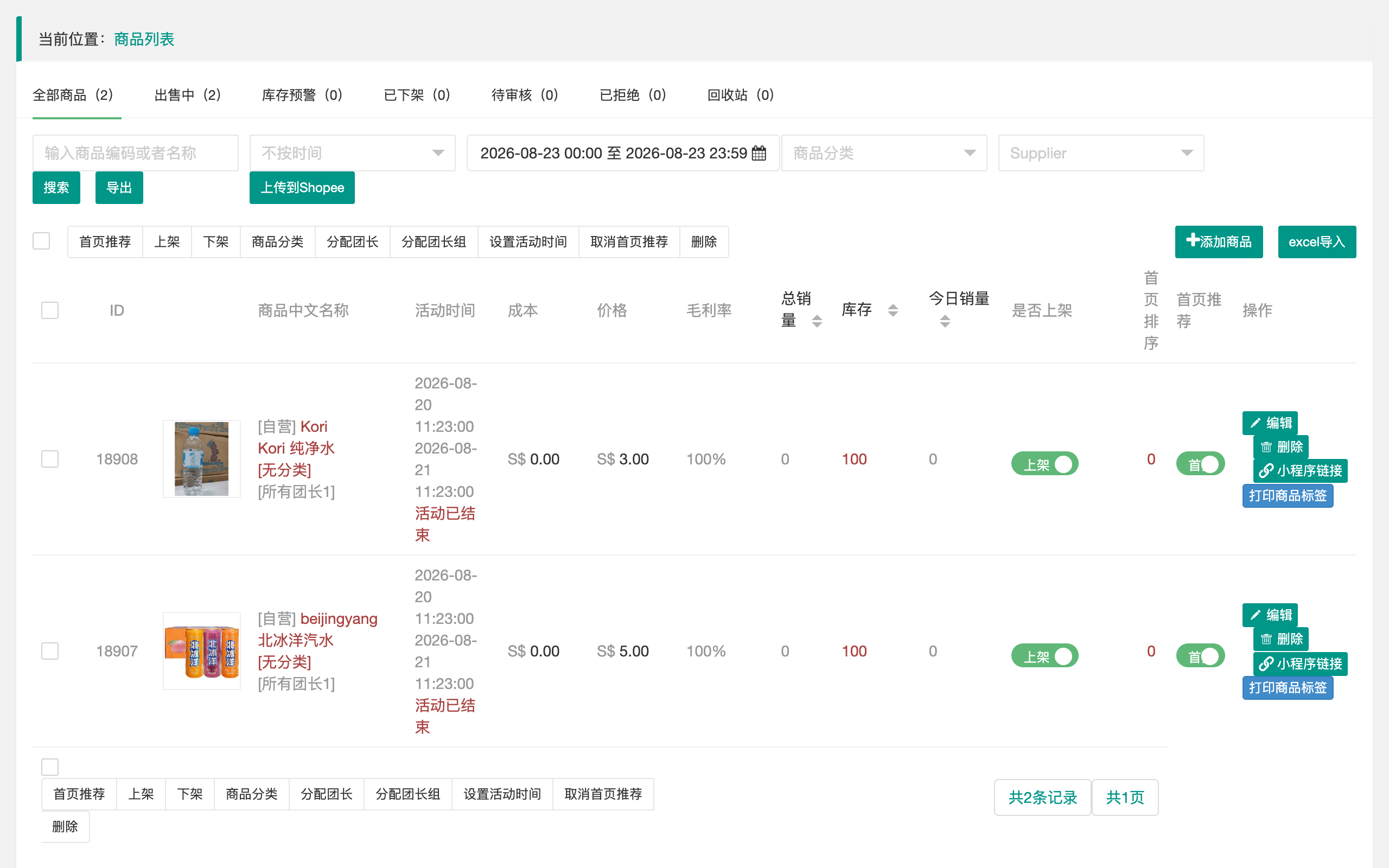Click top toolbar 设置活动时间 button
This screenshot has width=1389, height=868.
coord(528,242)
